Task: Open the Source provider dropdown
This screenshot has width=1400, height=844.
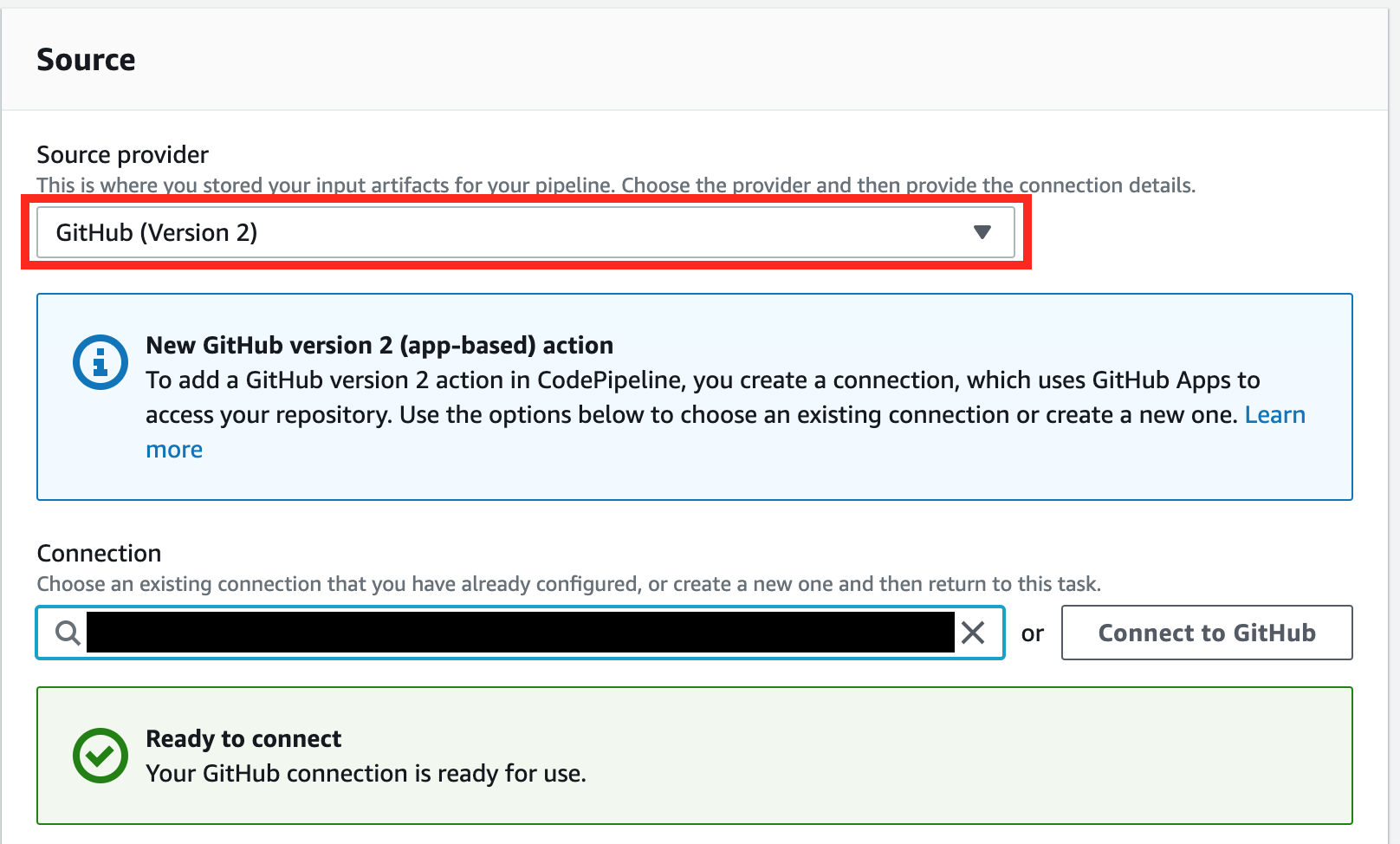Action: 525,232
